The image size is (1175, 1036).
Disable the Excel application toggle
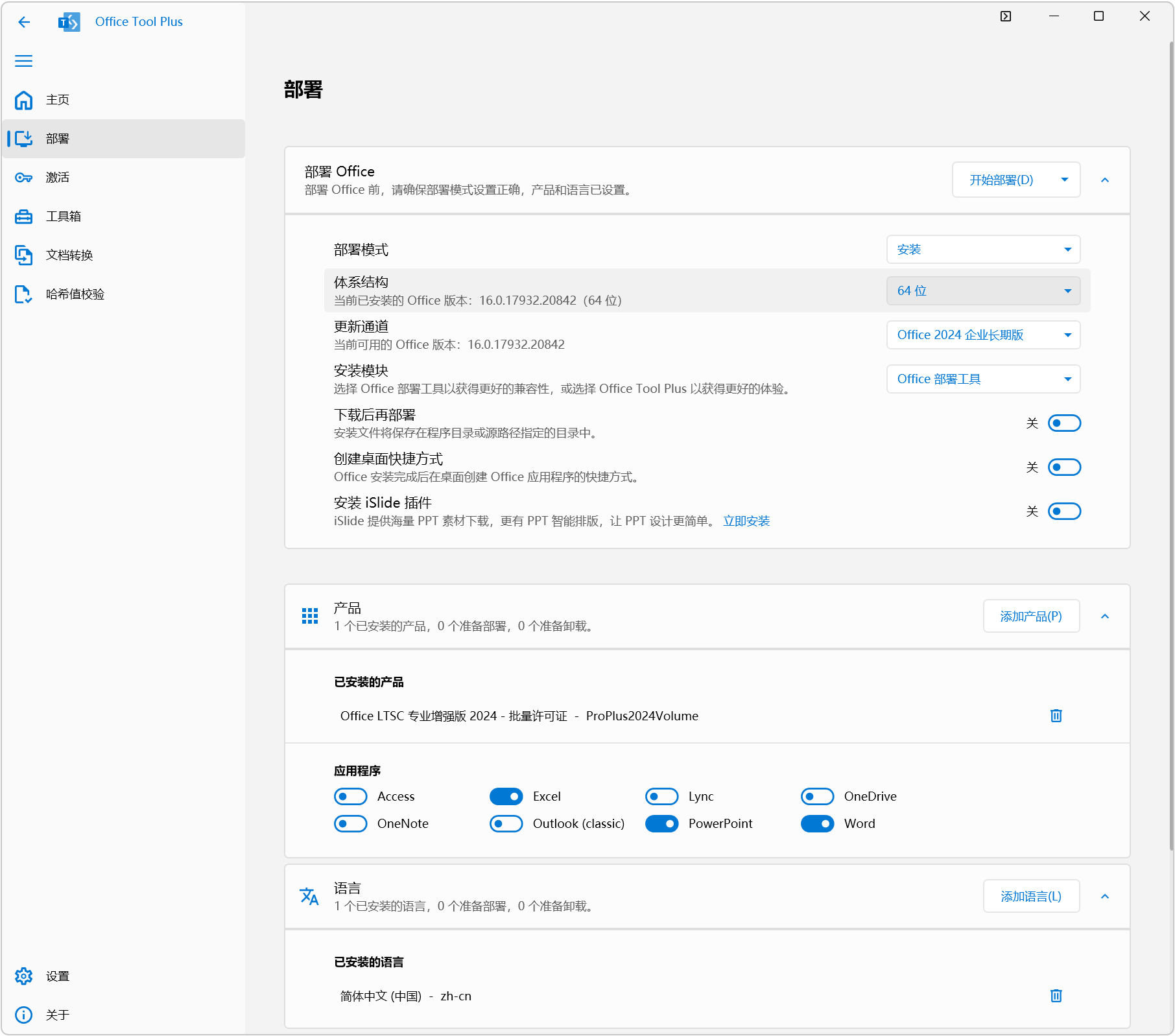pyautogui.click(x=506, y=796)
